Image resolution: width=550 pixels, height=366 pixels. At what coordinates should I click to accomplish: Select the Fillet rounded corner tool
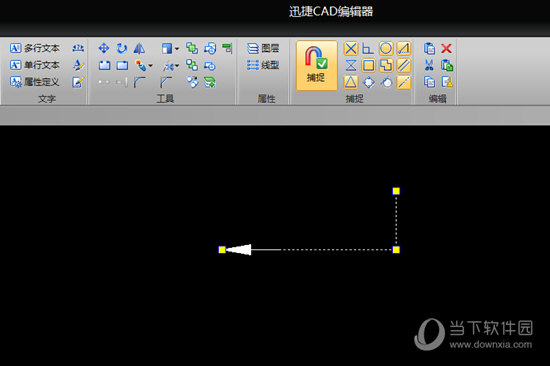coord(140,82)
